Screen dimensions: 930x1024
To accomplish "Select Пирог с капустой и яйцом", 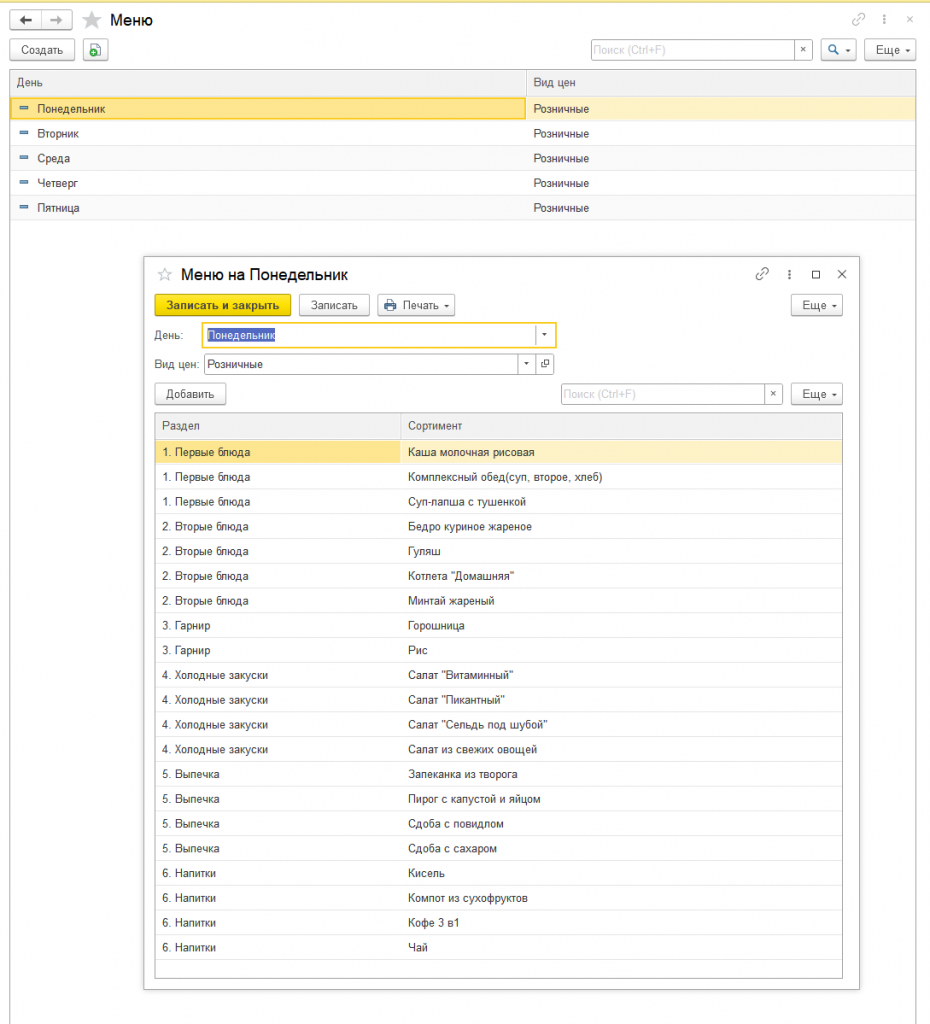I will (498, 799).
